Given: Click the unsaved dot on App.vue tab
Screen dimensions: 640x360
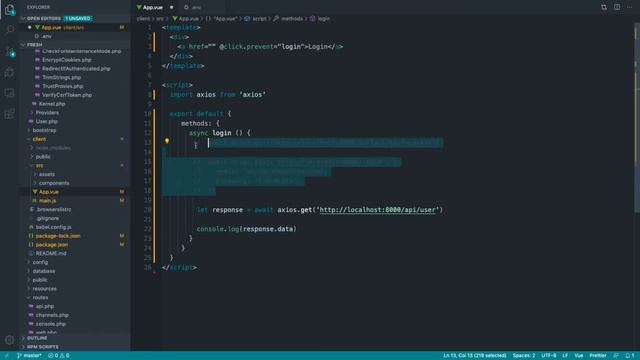Looking at the screenshot, I should click(171, 7).
